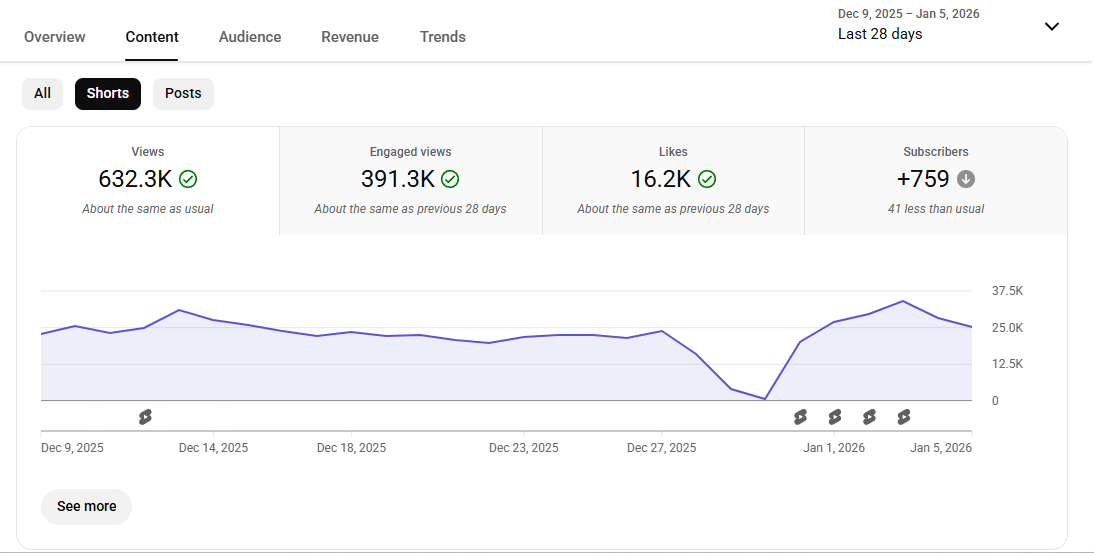Screen dimensions: 1094x553
Task: Click the lowest dip point on the views chart
Action: (x=765, y=399)
